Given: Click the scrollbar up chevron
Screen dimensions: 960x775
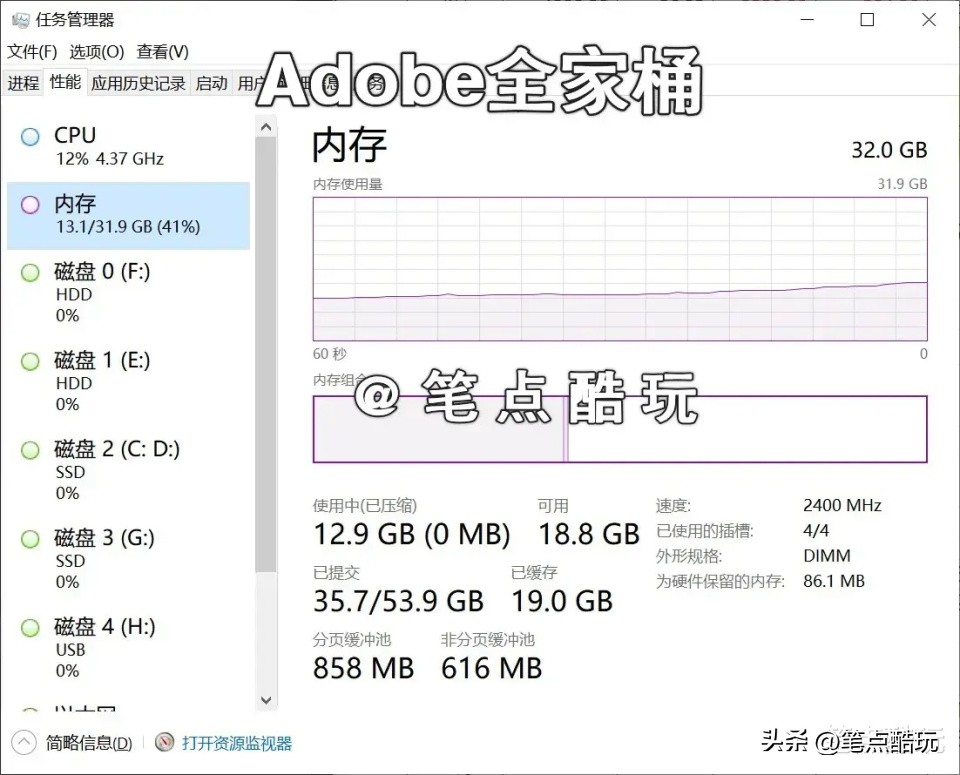Looking at the screenshot, I should (x=266, y=125).
